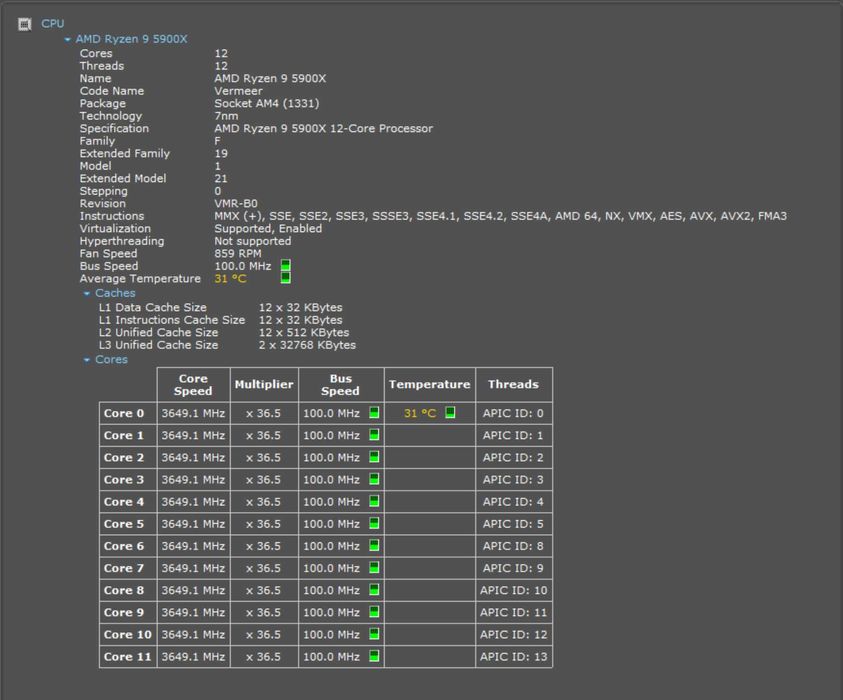Click Package value Socket AM4 (1331)
Viewport: 843px width, 700px height.
(x=267, y=103)
